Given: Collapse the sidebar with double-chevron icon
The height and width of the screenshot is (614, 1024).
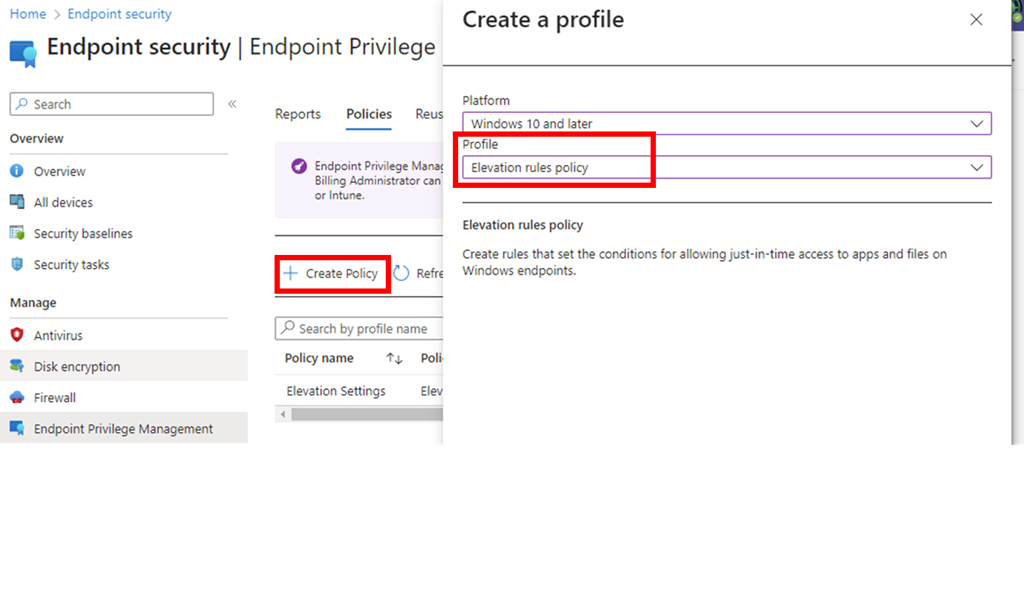Looking at the screenshot, I should click(232, 104).
